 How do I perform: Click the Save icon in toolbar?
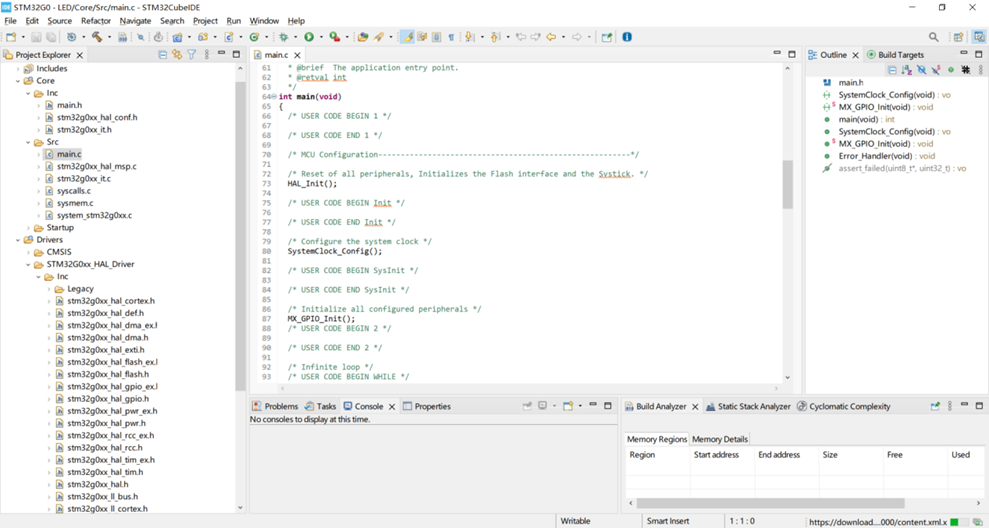tap(36, 37)
